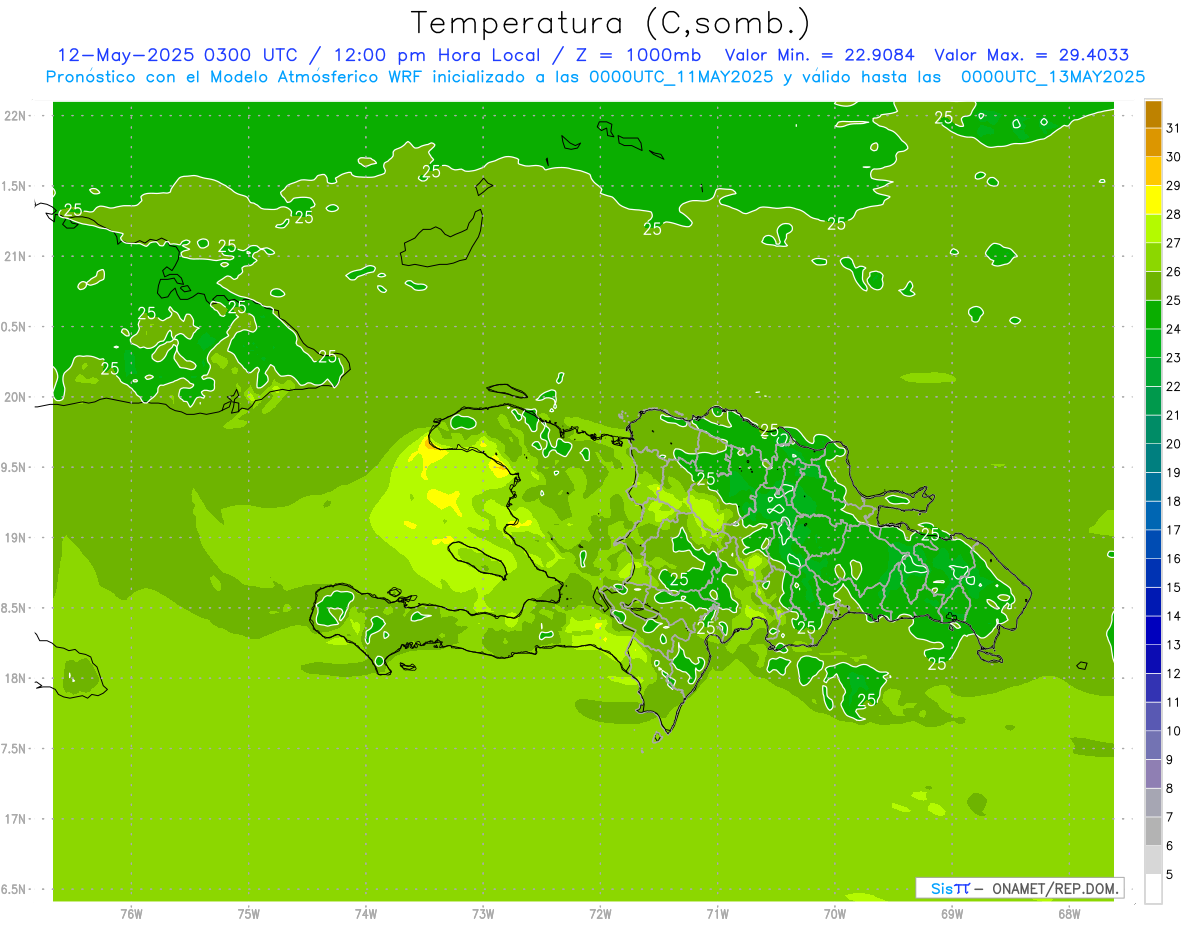Screen dimensions: 1200x927
Task: Click the teal legend band between 19 and 20
Action: [1153, 459]
